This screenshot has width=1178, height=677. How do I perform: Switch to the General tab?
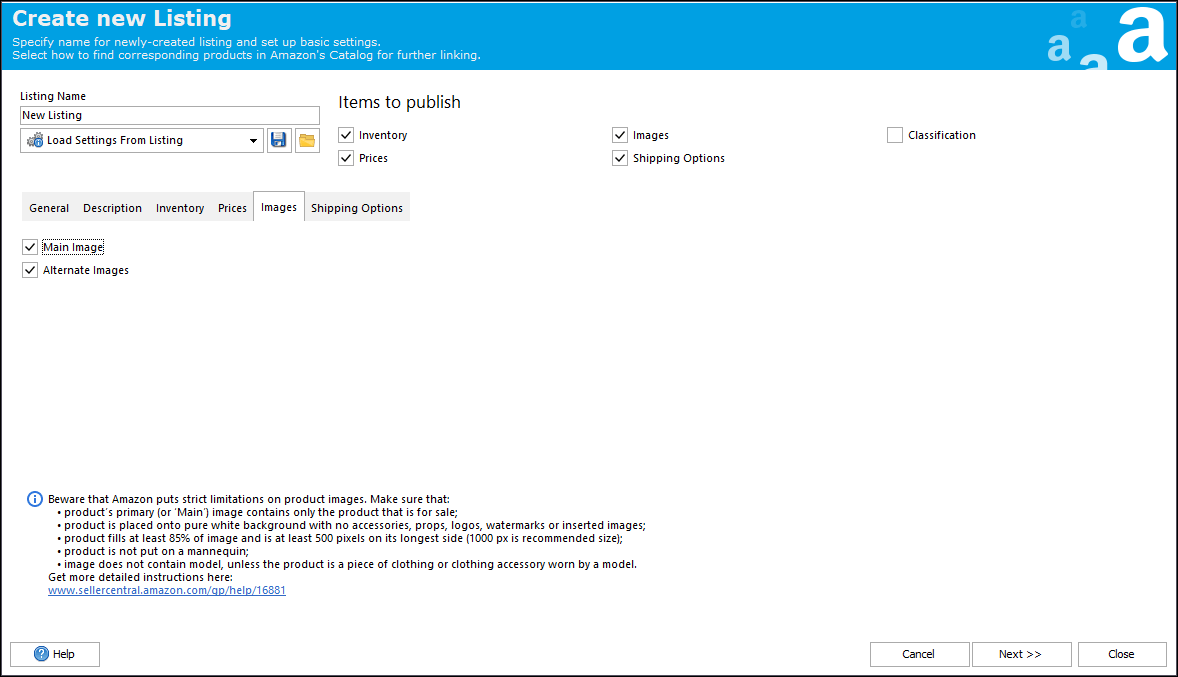(49, 208)
